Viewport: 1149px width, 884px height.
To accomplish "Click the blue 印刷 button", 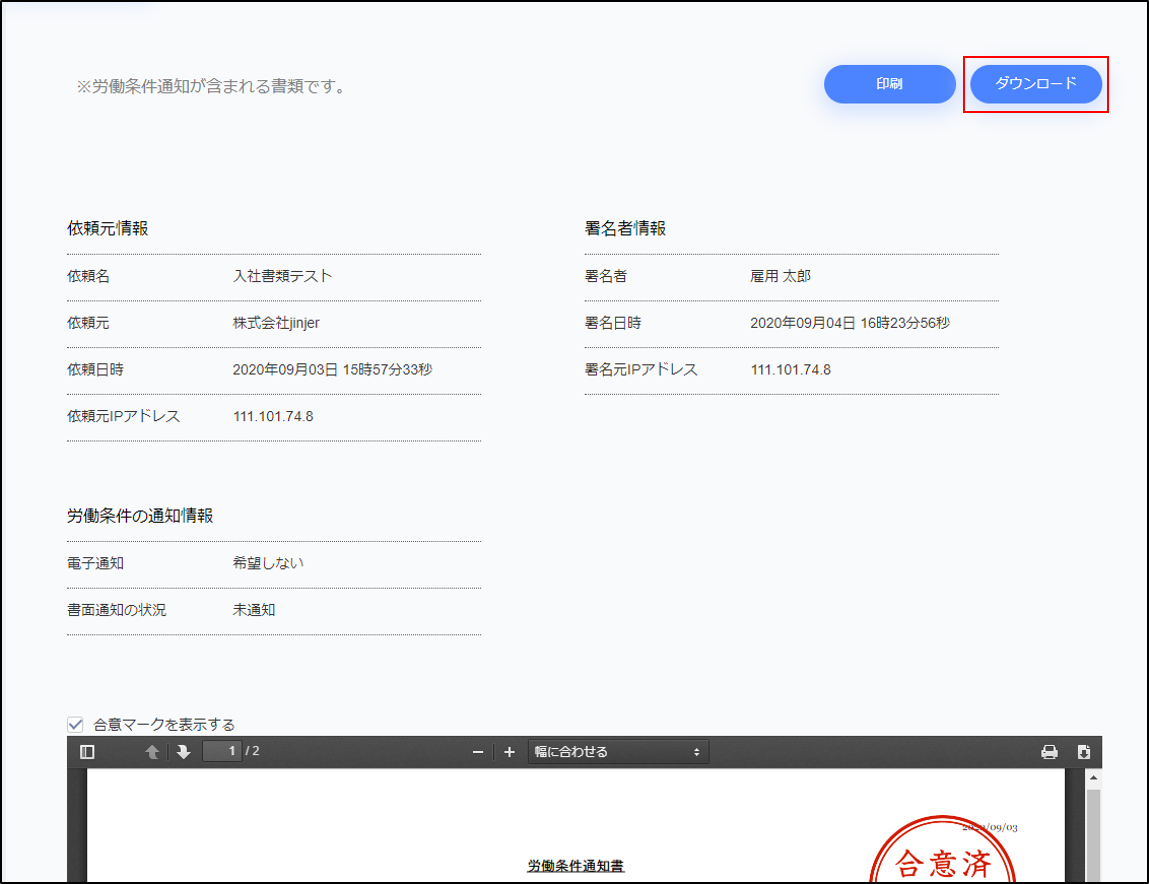I will click(889, 84).
